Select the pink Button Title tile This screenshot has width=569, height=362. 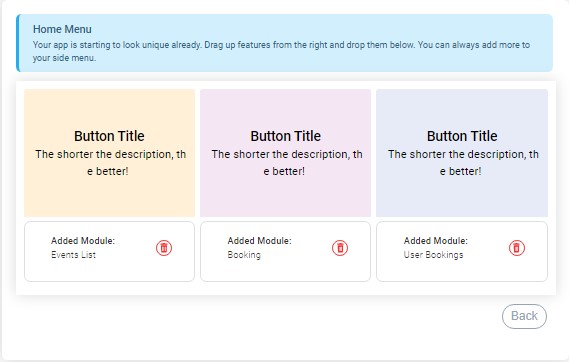tap(286, 153)
